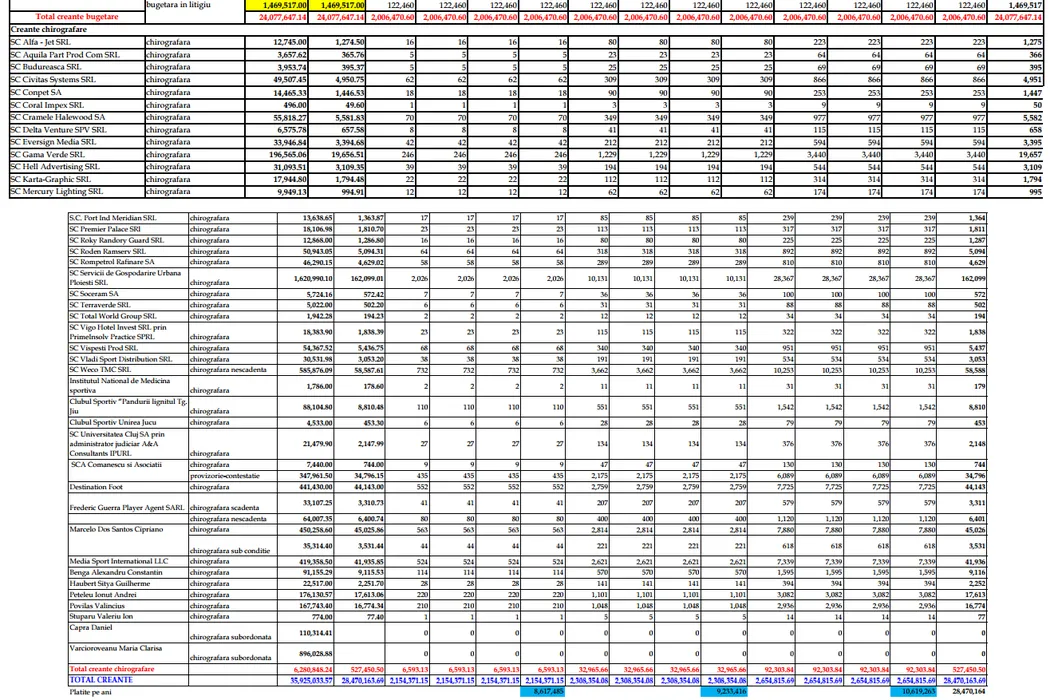Image resolution: width=1050 pixels, height=700 pixels.
Task: Click the 'Total creante bugetare' row label
Action: [75, 17]
